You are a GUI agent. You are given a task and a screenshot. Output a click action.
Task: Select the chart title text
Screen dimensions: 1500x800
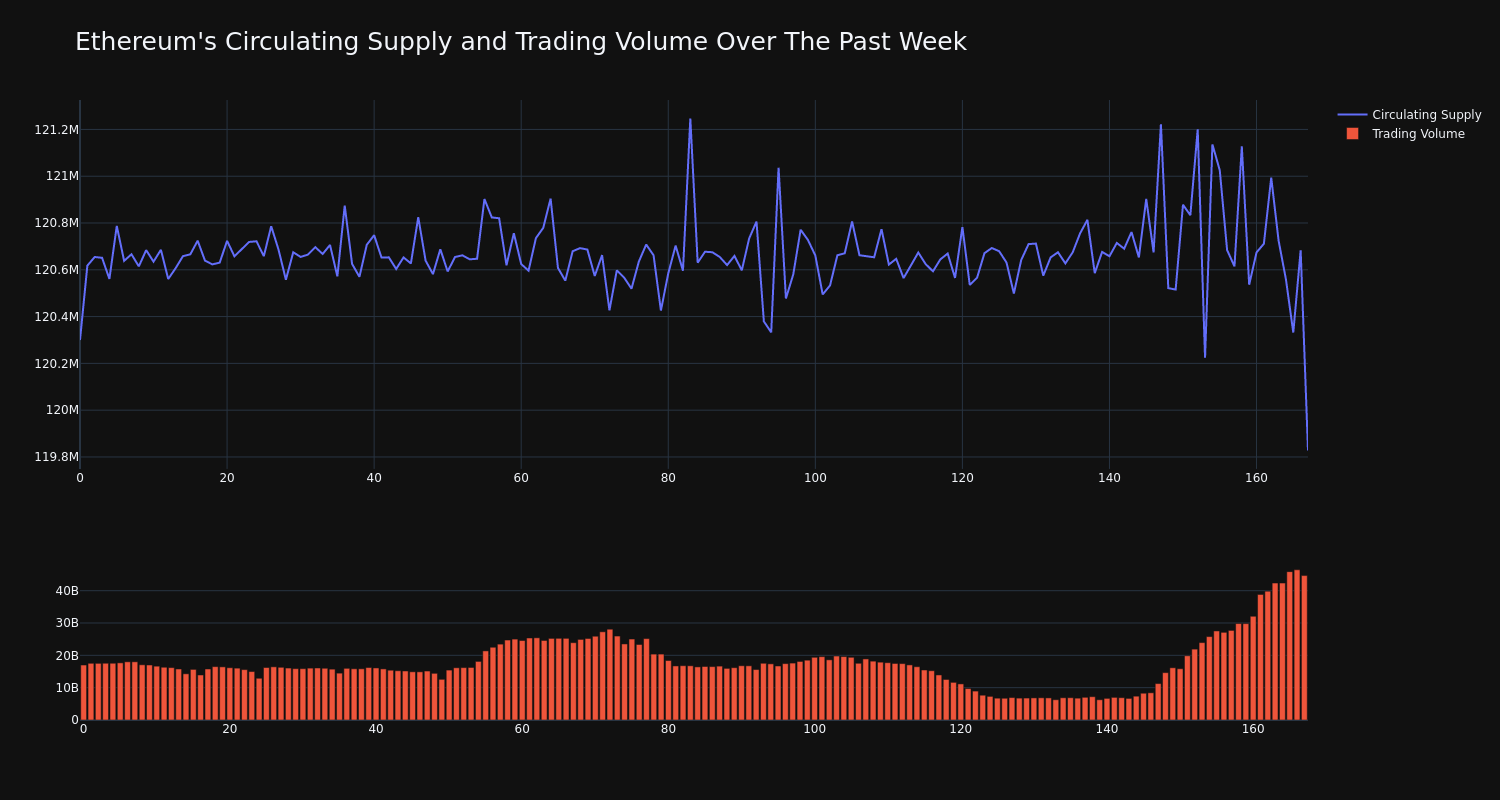tap(520, 42)
